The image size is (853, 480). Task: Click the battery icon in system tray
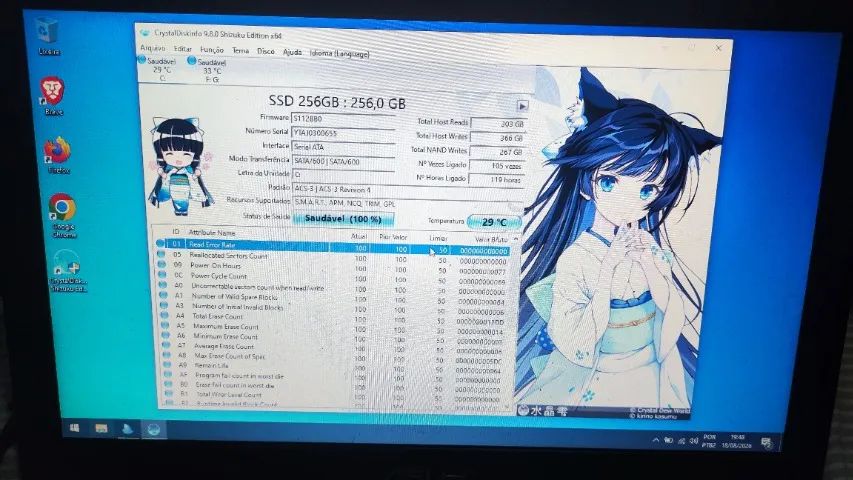(669, 440)
